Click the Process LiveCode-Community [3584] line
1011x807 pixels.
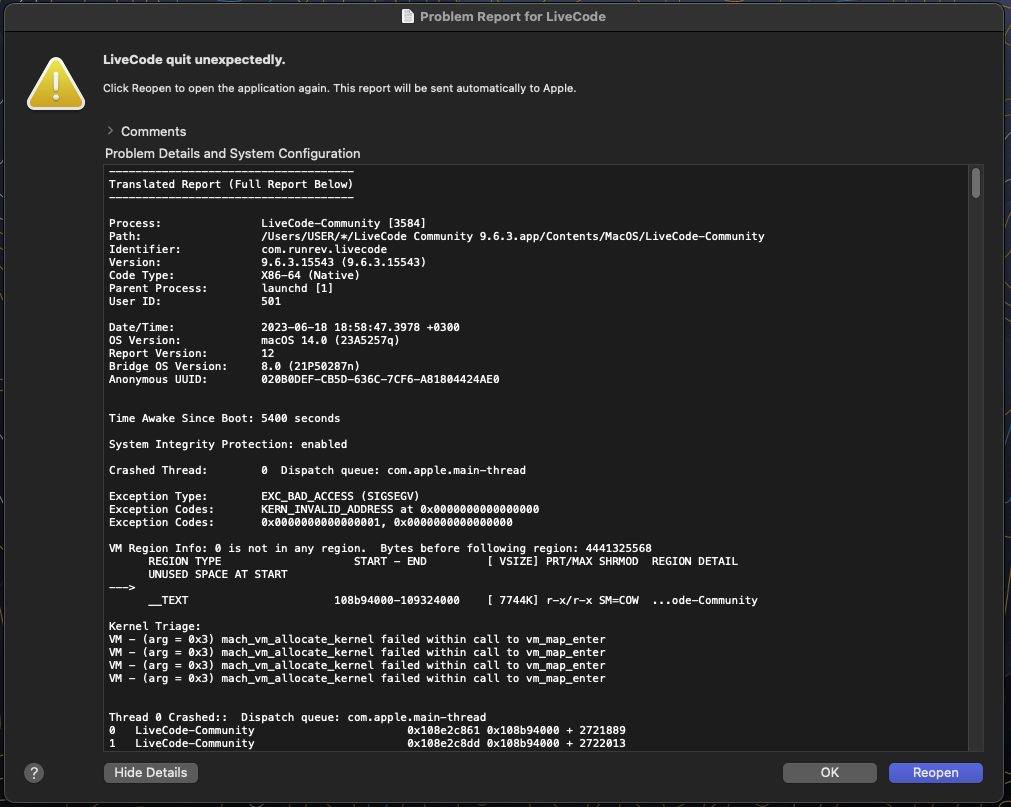(x=268, y=223)
